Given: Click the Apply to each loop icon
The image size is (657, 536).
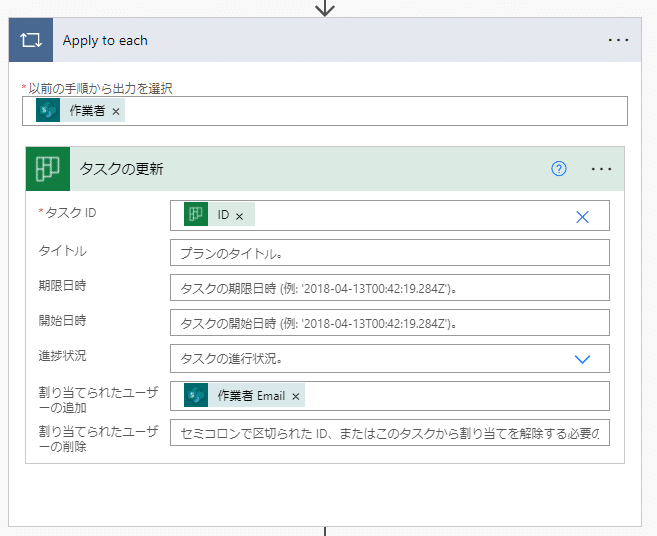Looking at the screenshot, I should [31, 40].
